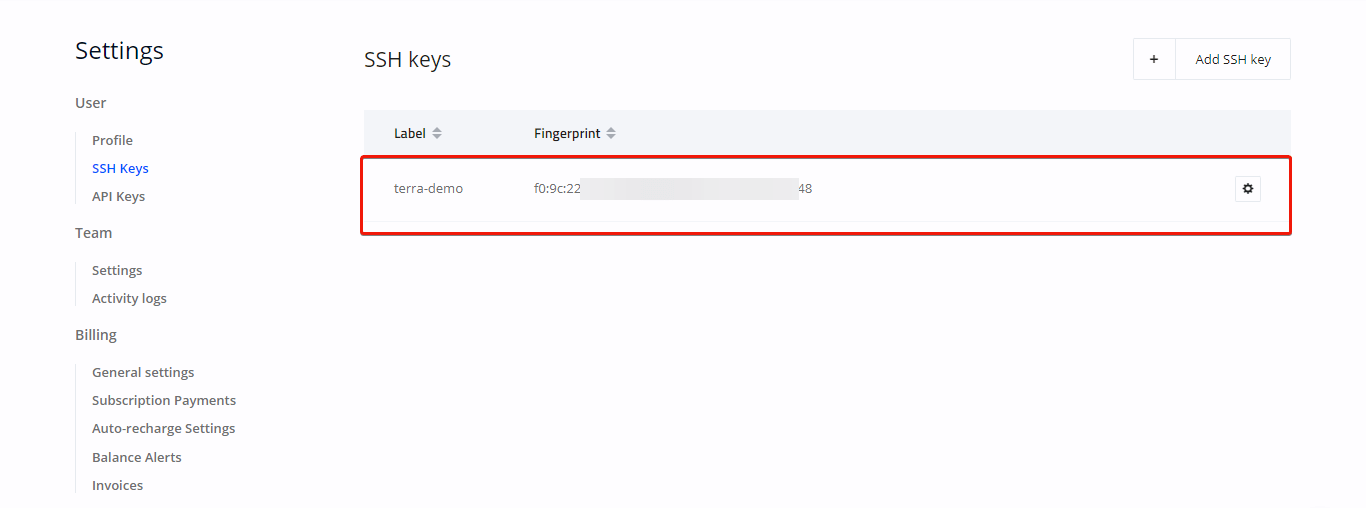Click the Fingerprint column header text
This screenshot has width=1366, height=508.
coord(567,133)
